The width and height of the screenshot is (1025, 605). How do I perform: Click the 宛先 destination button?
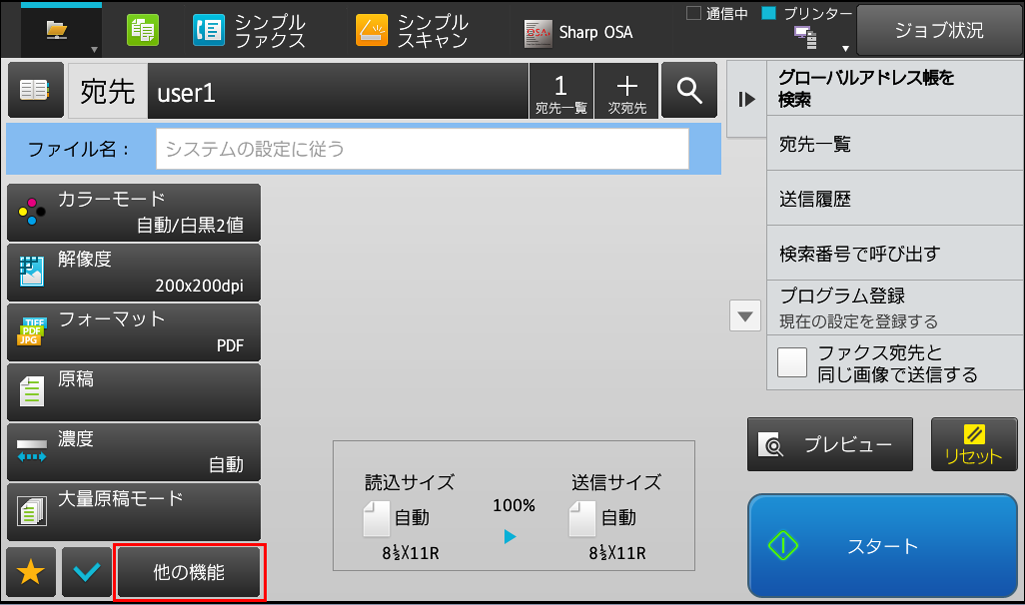pyautogui.click(x=108, y=91)
